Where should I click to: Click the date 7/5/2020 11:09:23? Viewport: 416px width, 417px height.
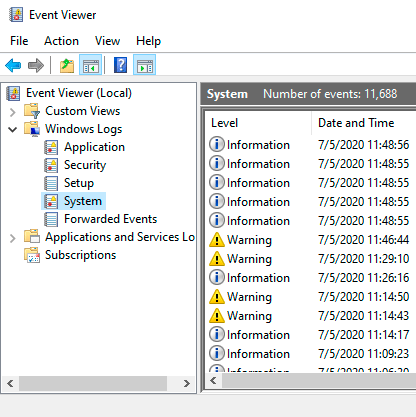click(x=363, y=354)
